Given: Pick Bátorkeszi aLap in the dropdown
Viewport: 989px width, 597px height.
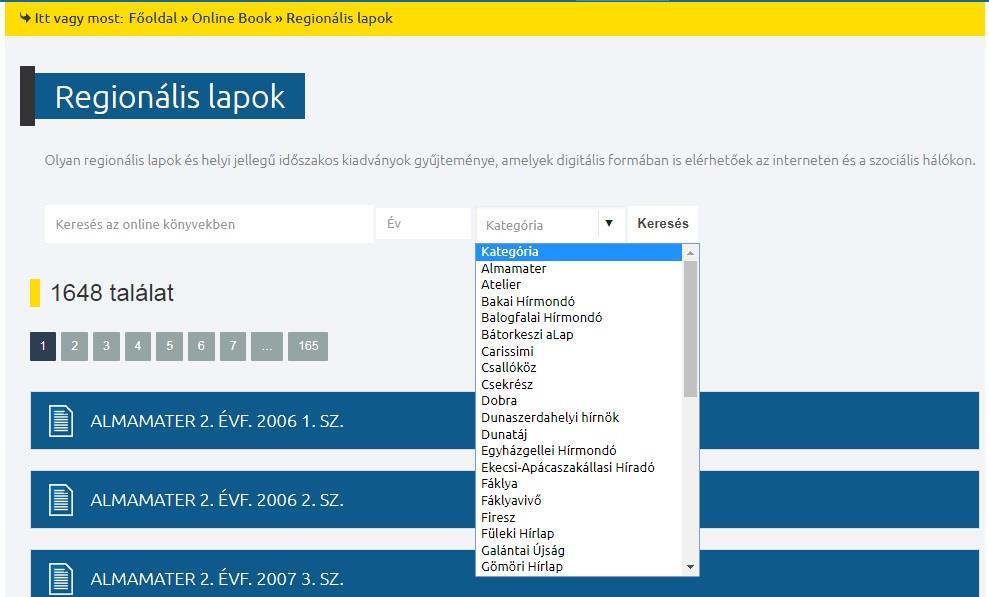Looking at the screenshot, I should [579, 335].
